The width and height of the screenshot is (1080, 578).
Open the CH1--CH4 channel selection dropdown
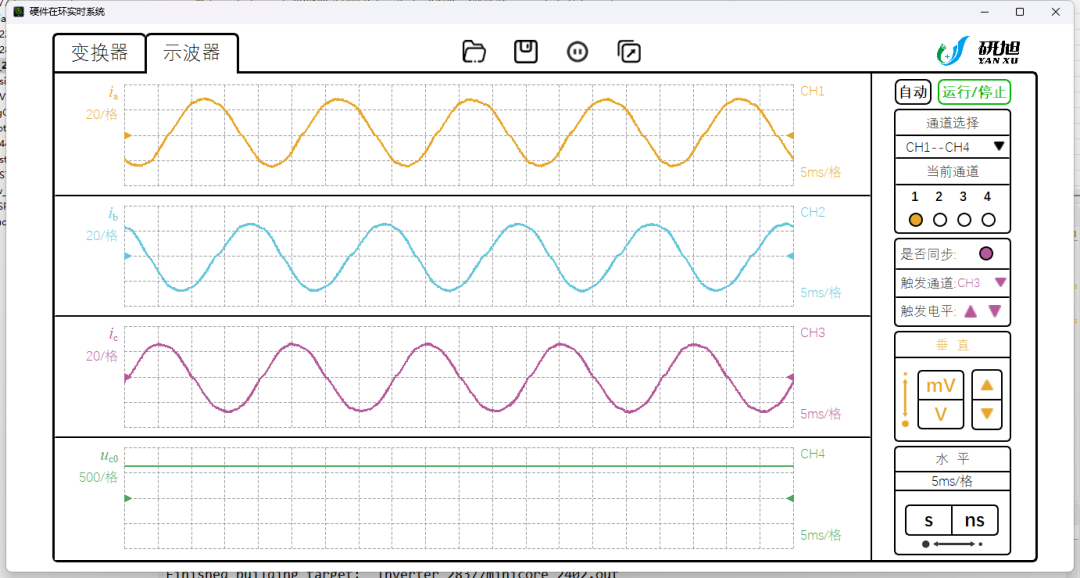953,147
